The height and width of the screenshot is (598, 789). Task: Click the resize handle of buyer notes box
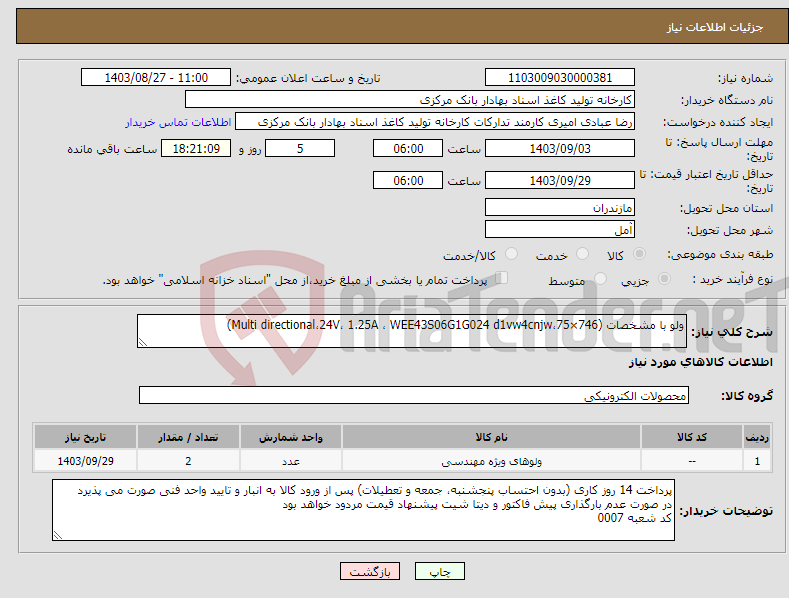(58, 536)
